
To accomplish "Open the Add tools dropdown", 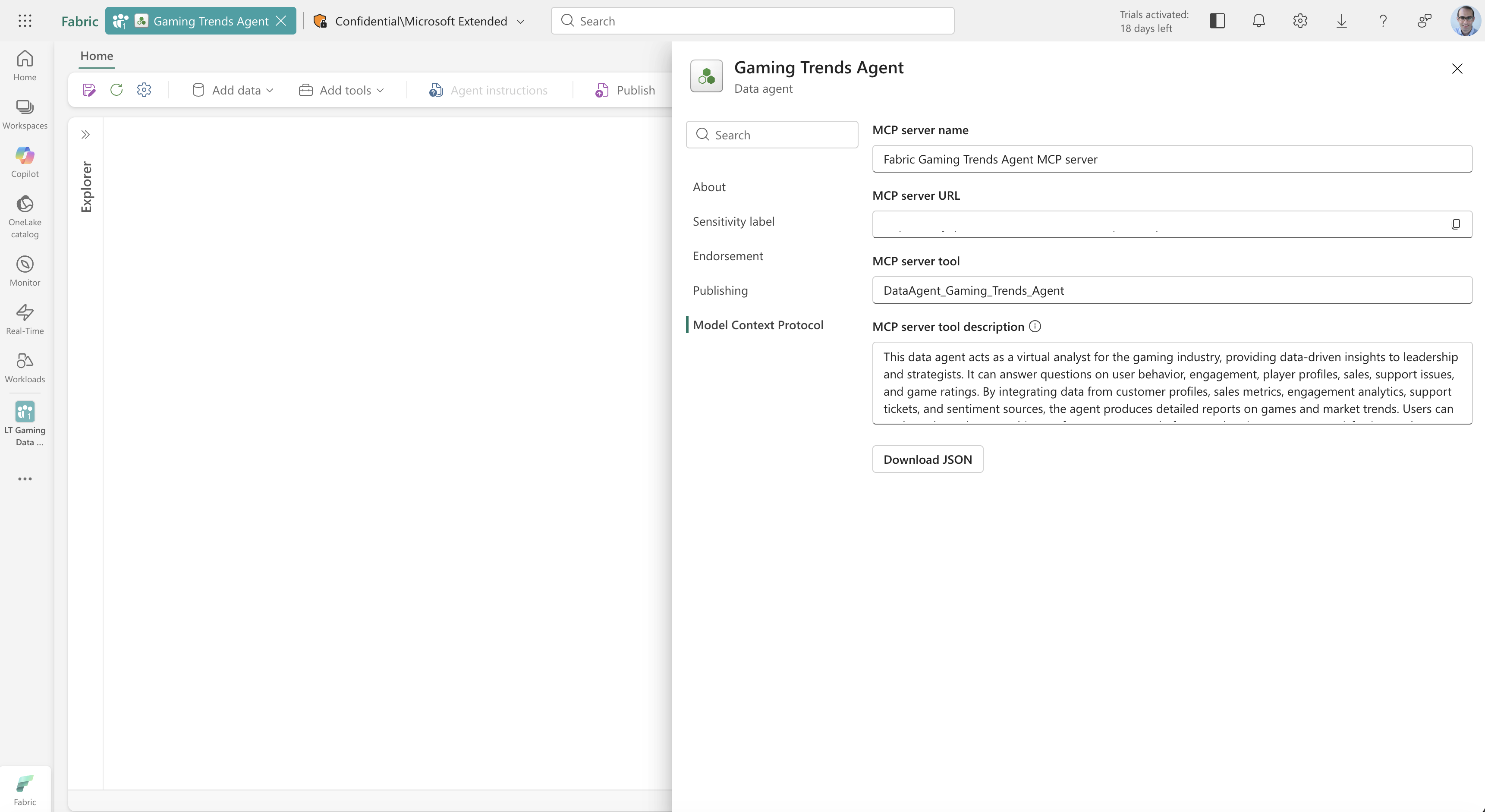I will click(x=341, y=90).
